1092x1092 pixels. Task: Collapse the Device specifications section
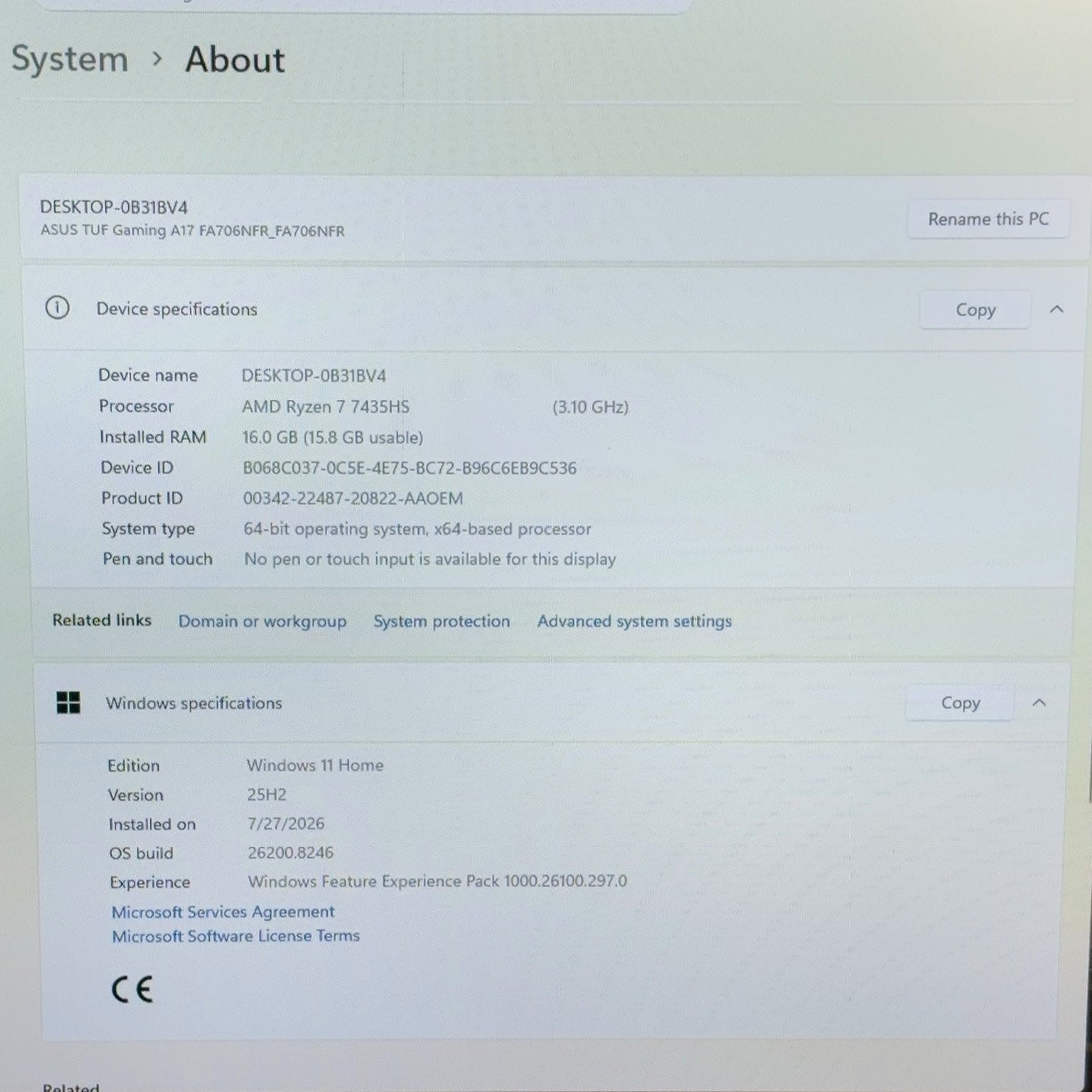[x=1056, y=309]
